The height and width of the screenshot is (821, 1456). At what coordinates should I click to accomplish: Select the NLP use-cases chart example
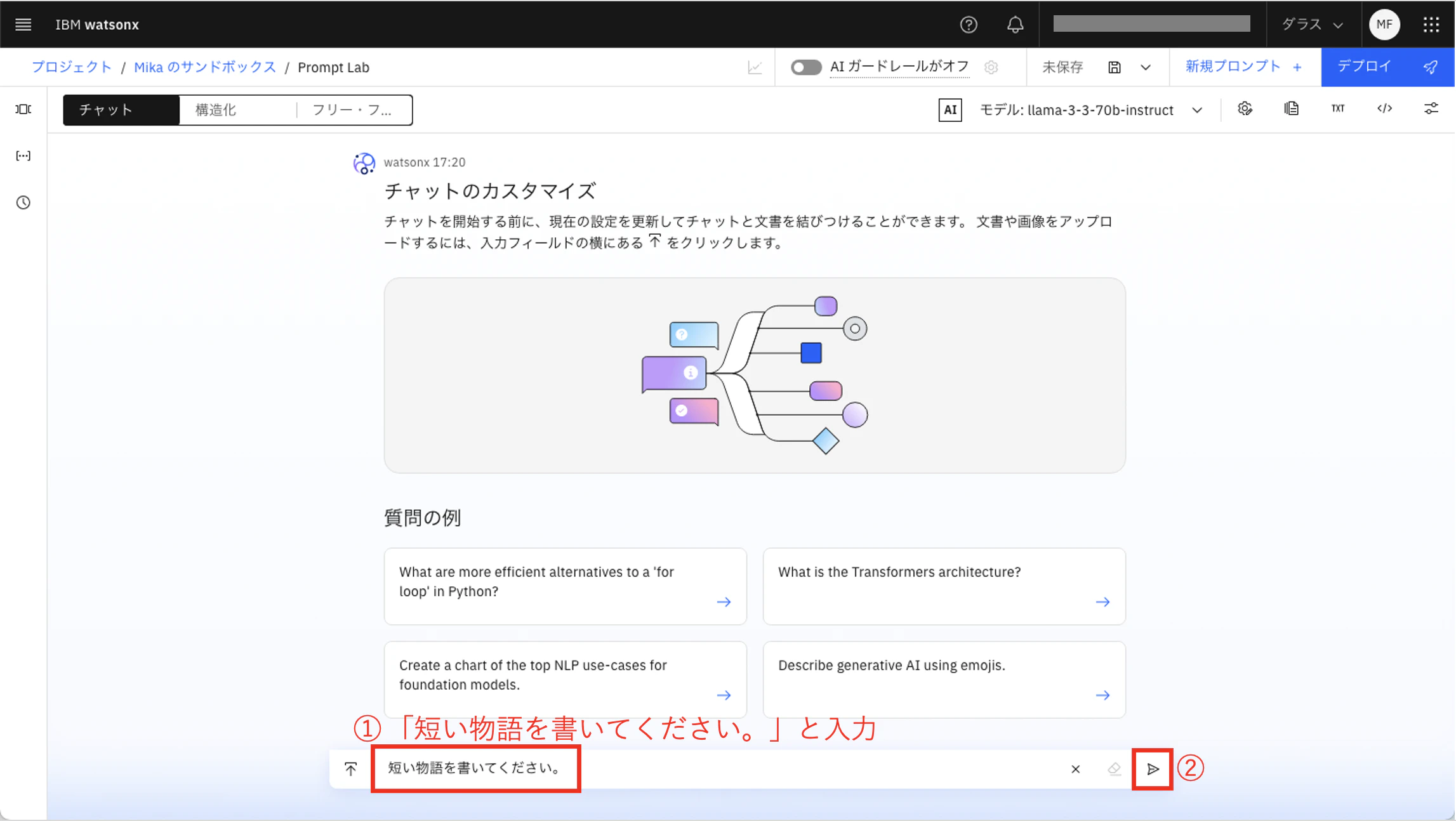tap(565, 680)
